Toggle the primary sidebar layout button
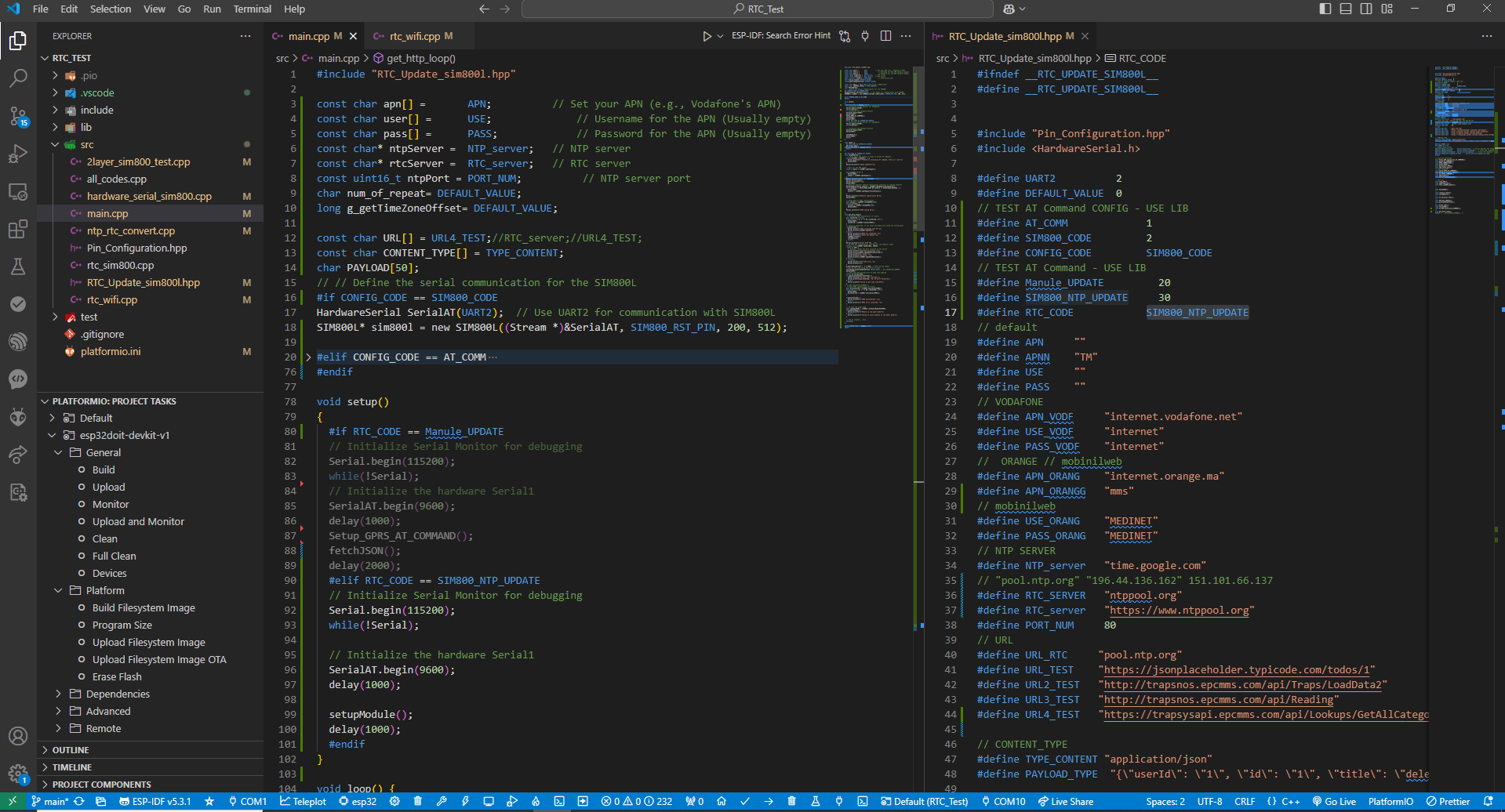The image size is (1505, 812). (1325, 9)
